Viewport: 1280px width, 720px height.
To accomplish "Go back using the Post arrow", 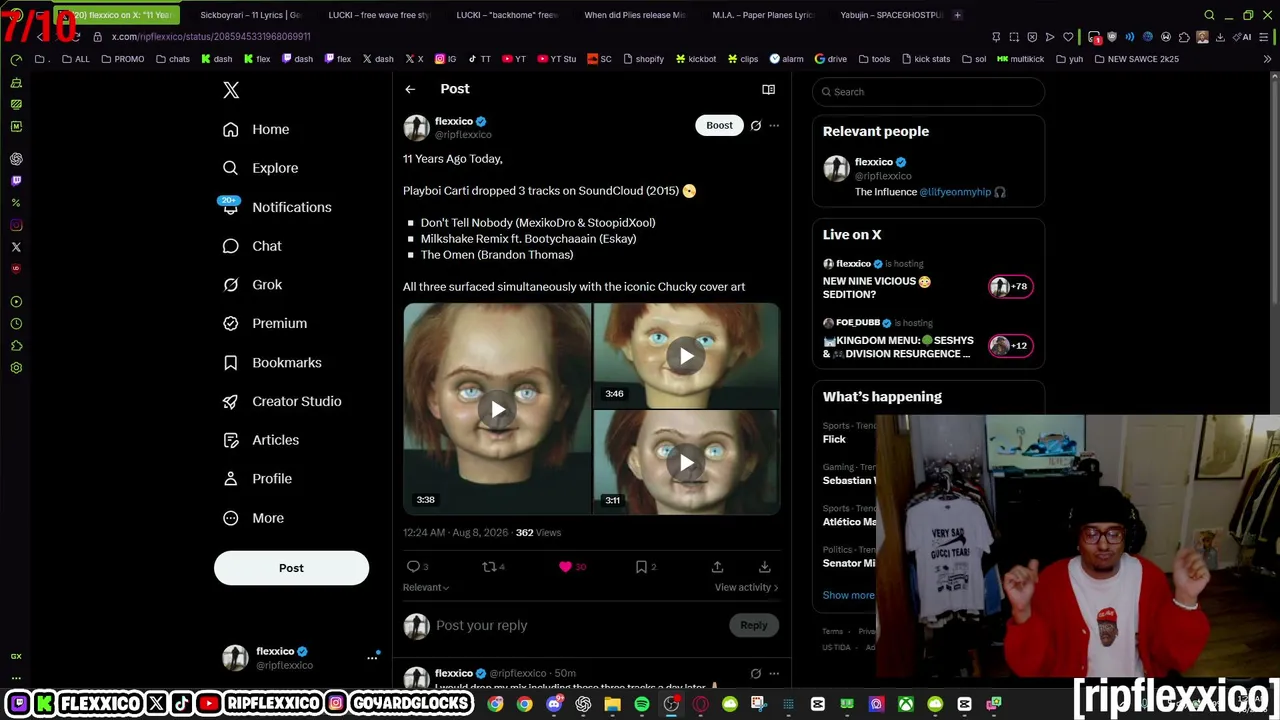I will coord(410,89).
